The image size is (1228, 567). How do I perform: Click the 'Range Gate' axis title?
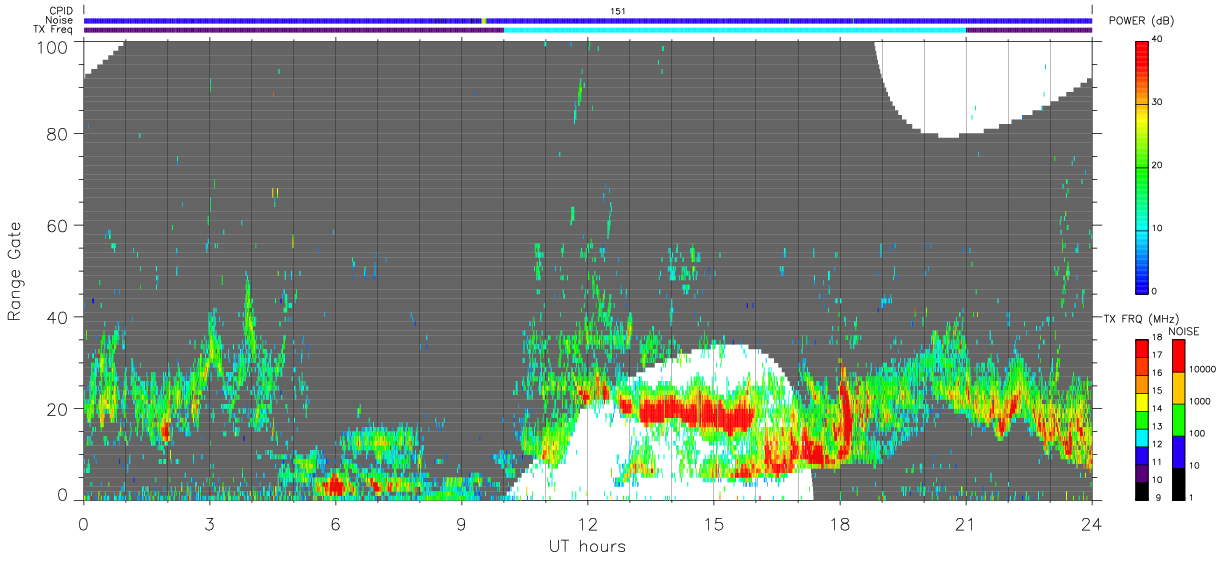coord(15,271)
